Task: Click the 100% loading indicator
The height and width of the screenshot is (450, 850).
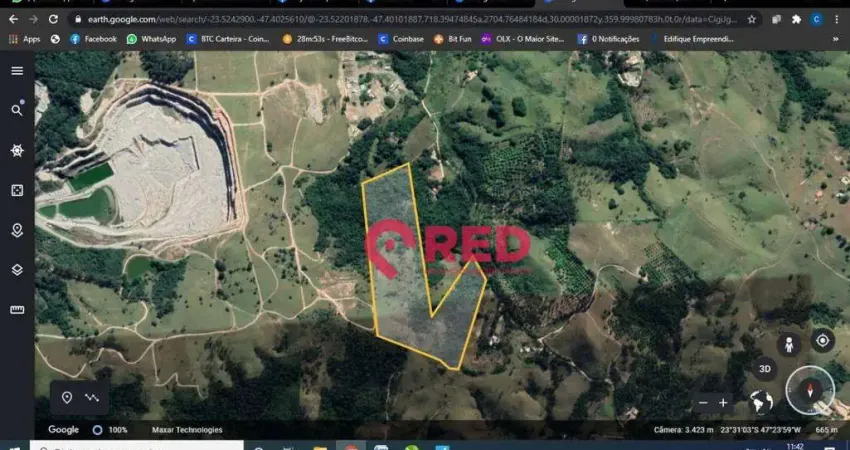Action: click(111, 430)
